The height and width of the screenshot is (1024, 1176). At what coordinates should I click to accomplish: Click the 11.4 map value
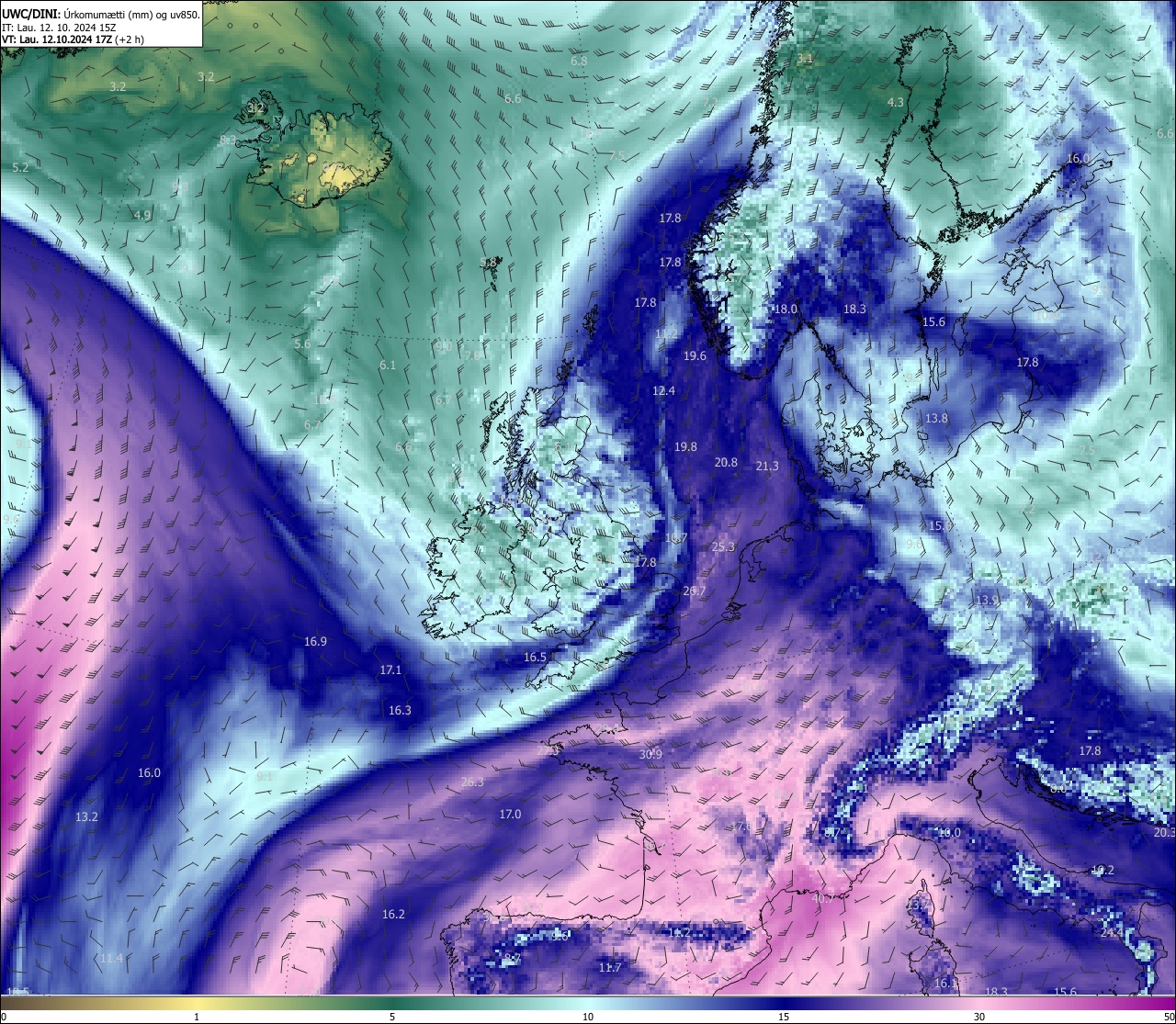[x=111, y=958]
